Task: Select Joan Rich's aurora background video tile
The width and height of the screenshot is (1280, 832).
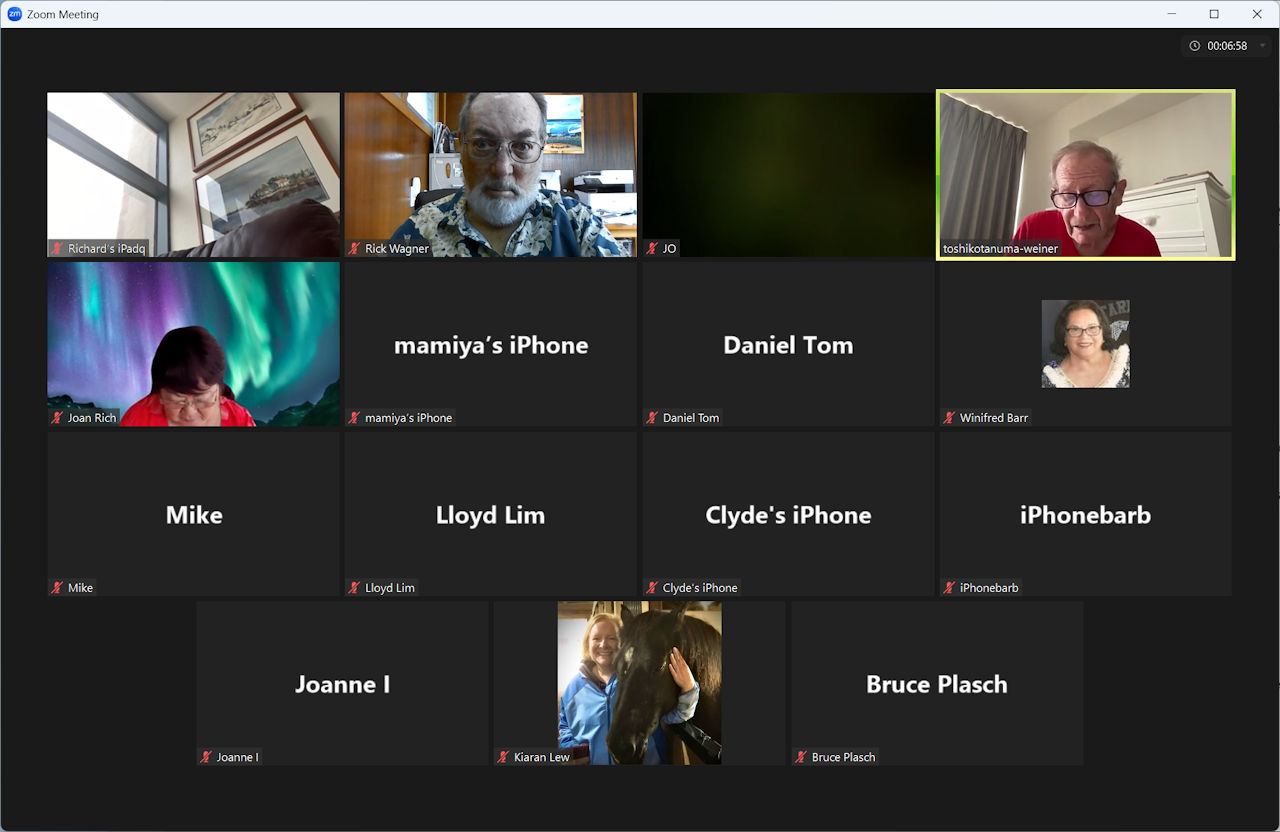Action: [193, 344]
